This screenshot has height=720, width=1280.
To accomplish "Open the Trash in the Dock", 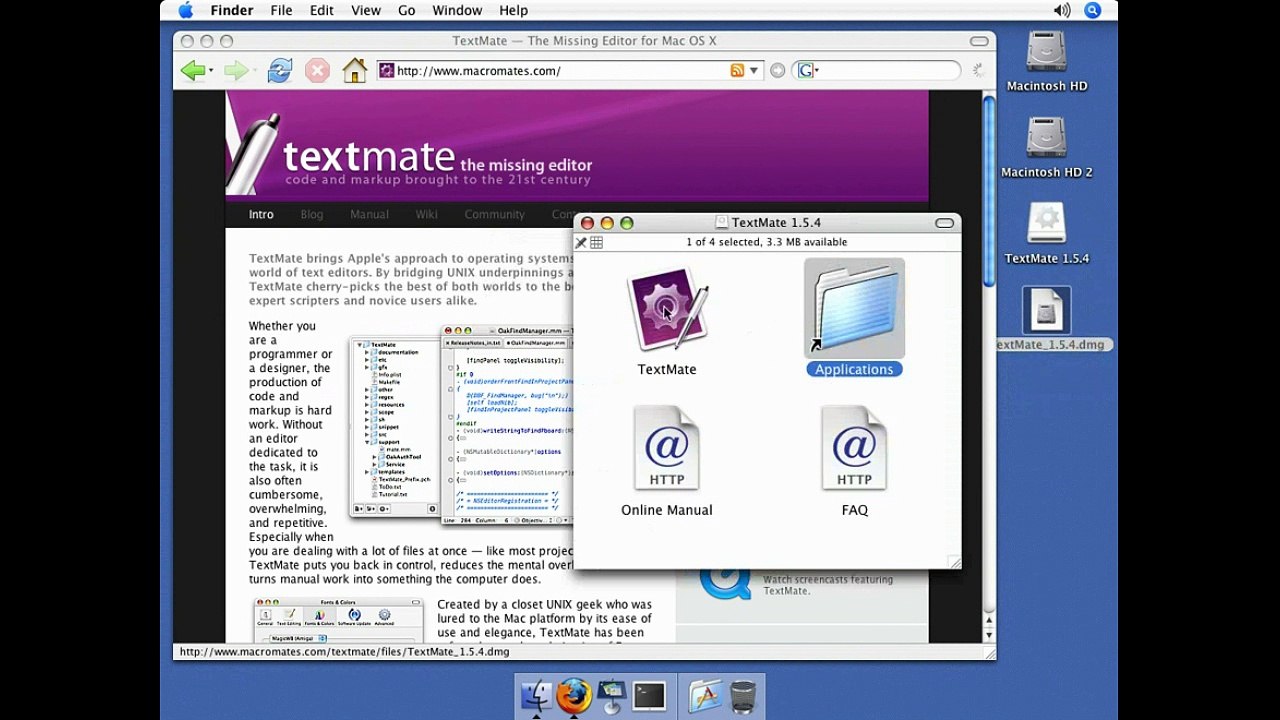I will [x=743, y=696].
